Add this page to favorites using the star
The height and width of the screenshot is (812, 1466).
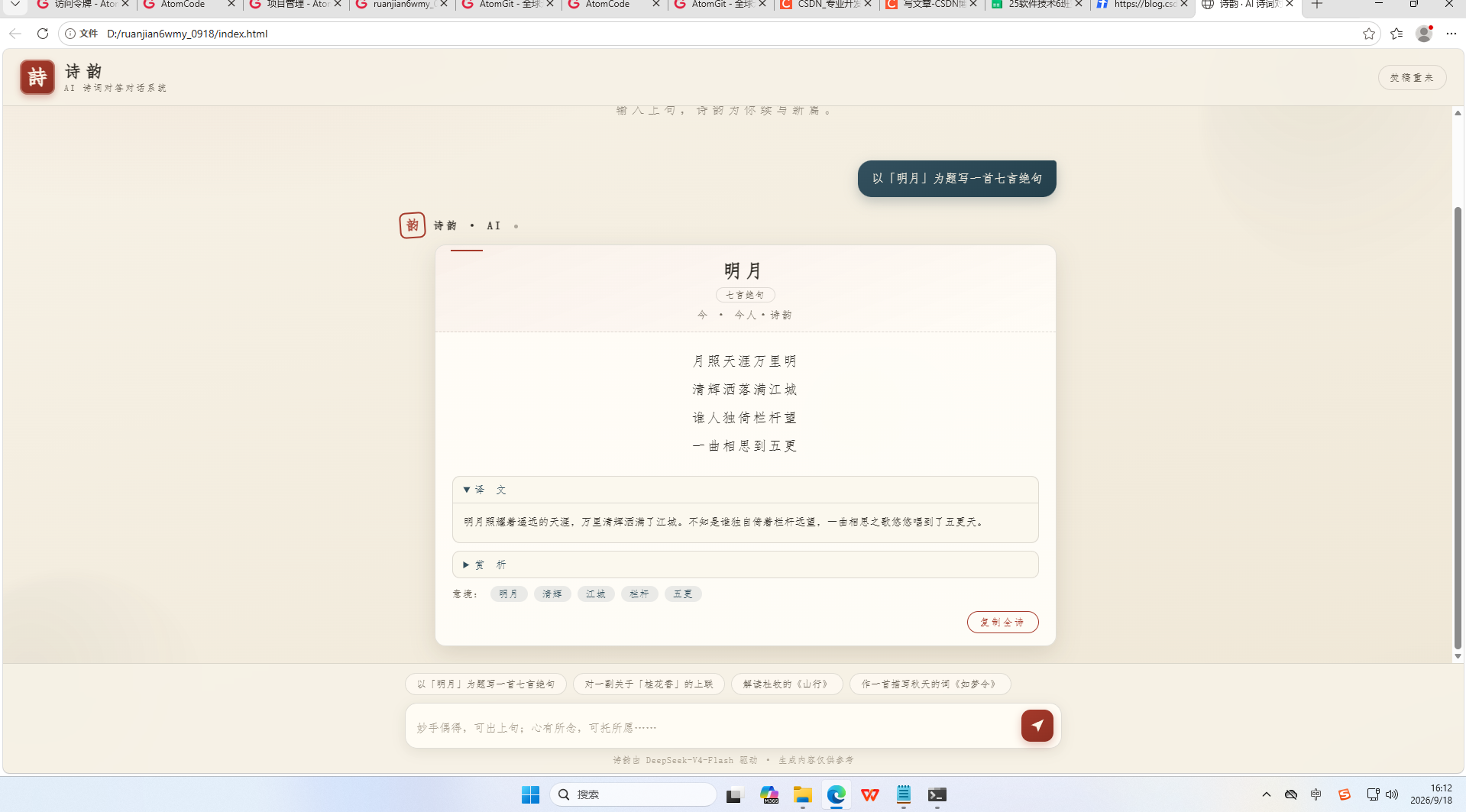1368,34
